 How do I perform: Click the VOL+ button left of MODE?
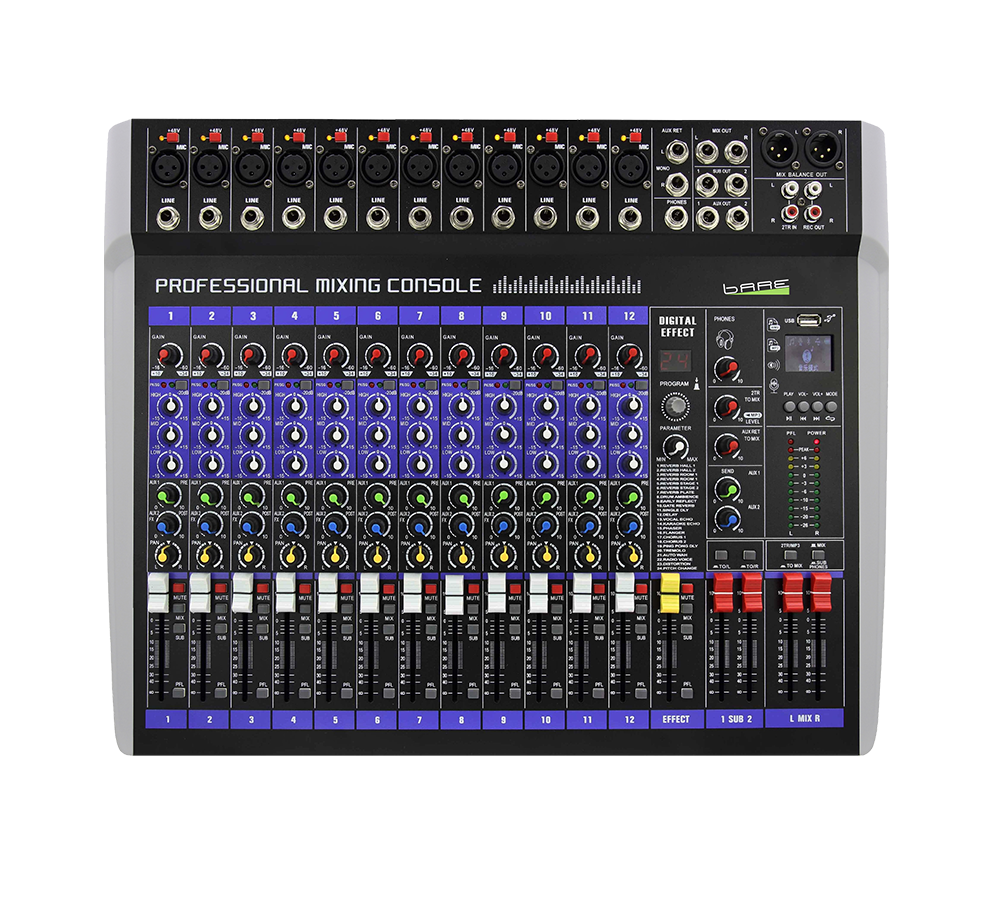point(817,406)
